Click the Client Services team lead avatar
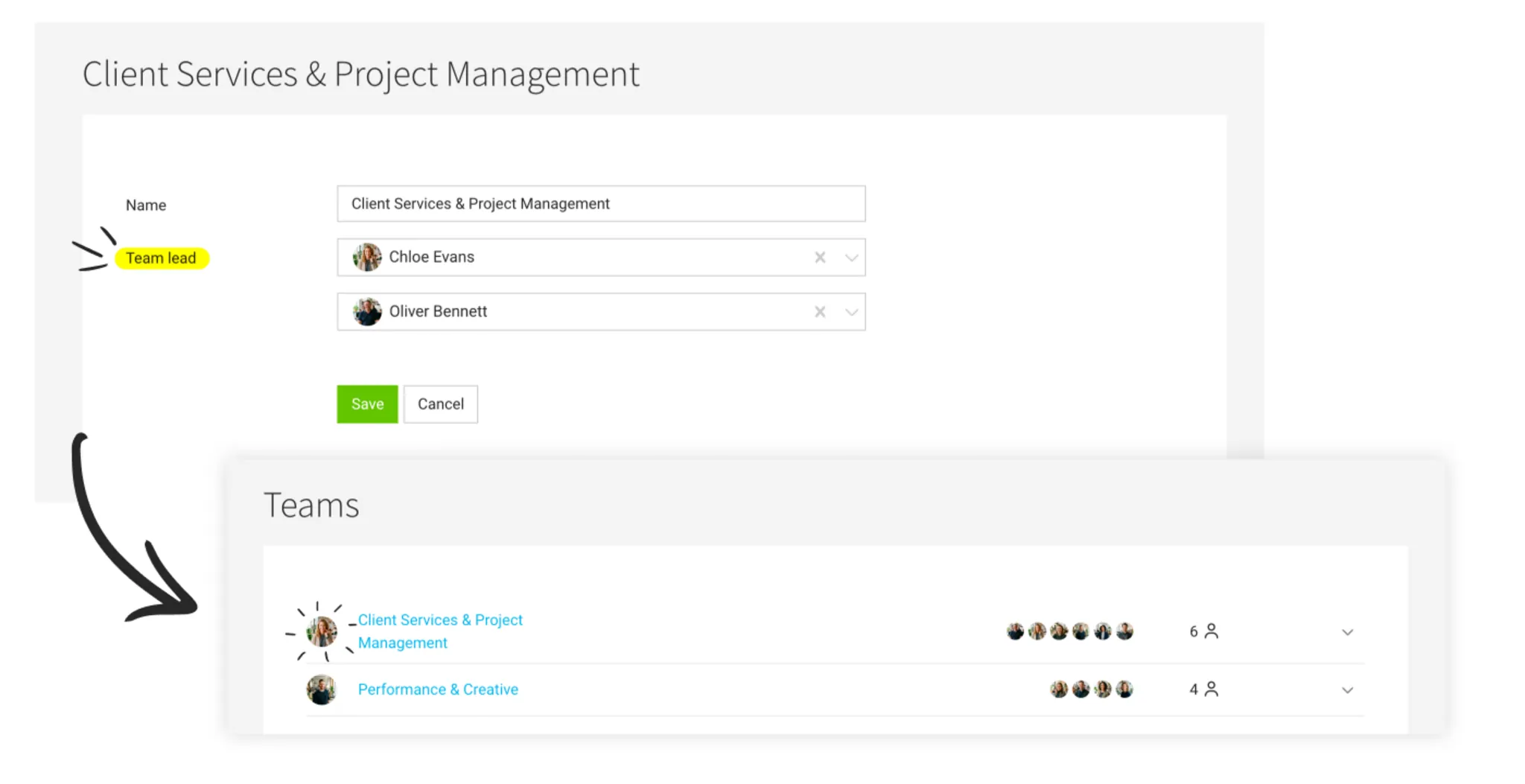Viewport: 1525px width, 784px height. [322, 631]
